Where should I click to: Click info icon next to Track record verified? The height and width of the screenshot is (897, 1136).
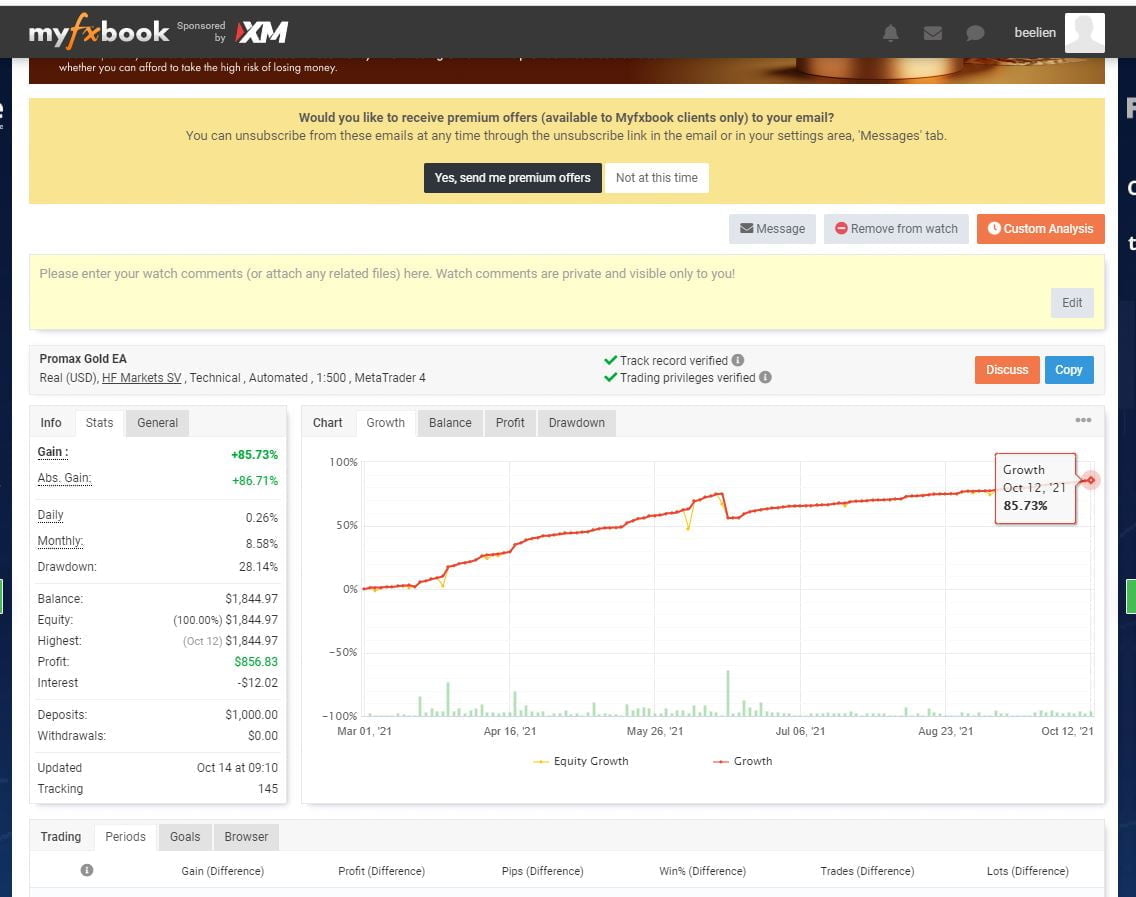[x=737, y=360]
